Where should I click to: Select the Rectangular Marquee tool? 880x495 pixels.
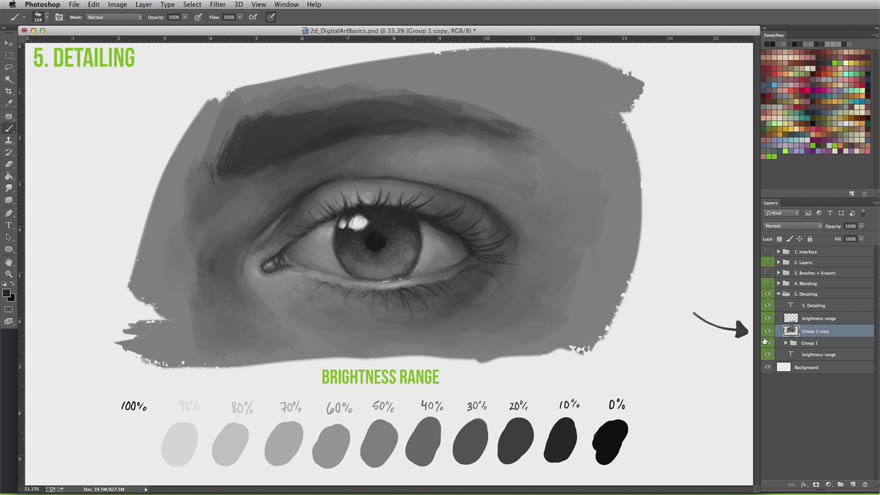click(8, 56)
